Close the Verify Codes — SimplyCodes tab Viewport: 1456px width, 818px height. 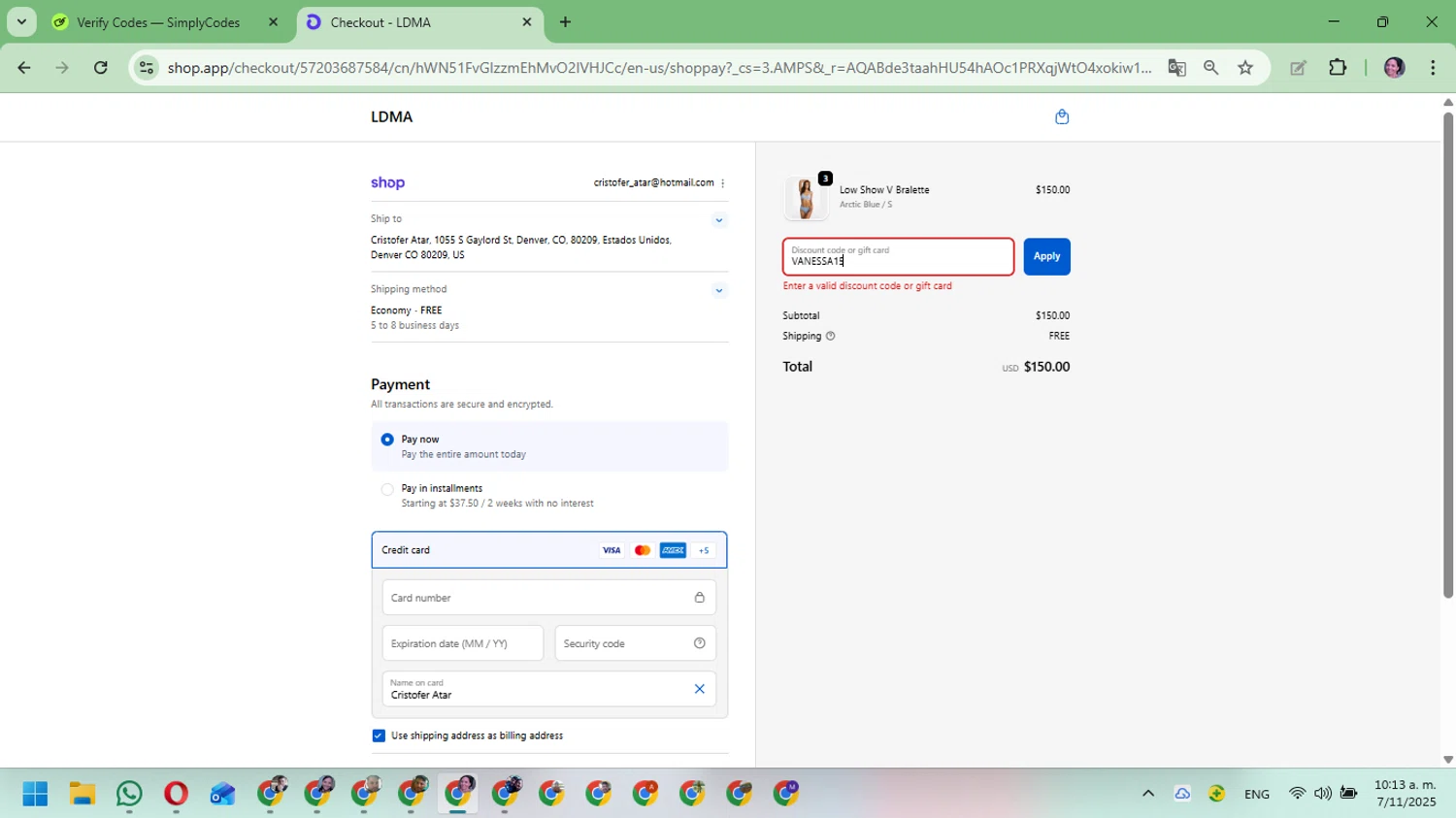[273, 22]
